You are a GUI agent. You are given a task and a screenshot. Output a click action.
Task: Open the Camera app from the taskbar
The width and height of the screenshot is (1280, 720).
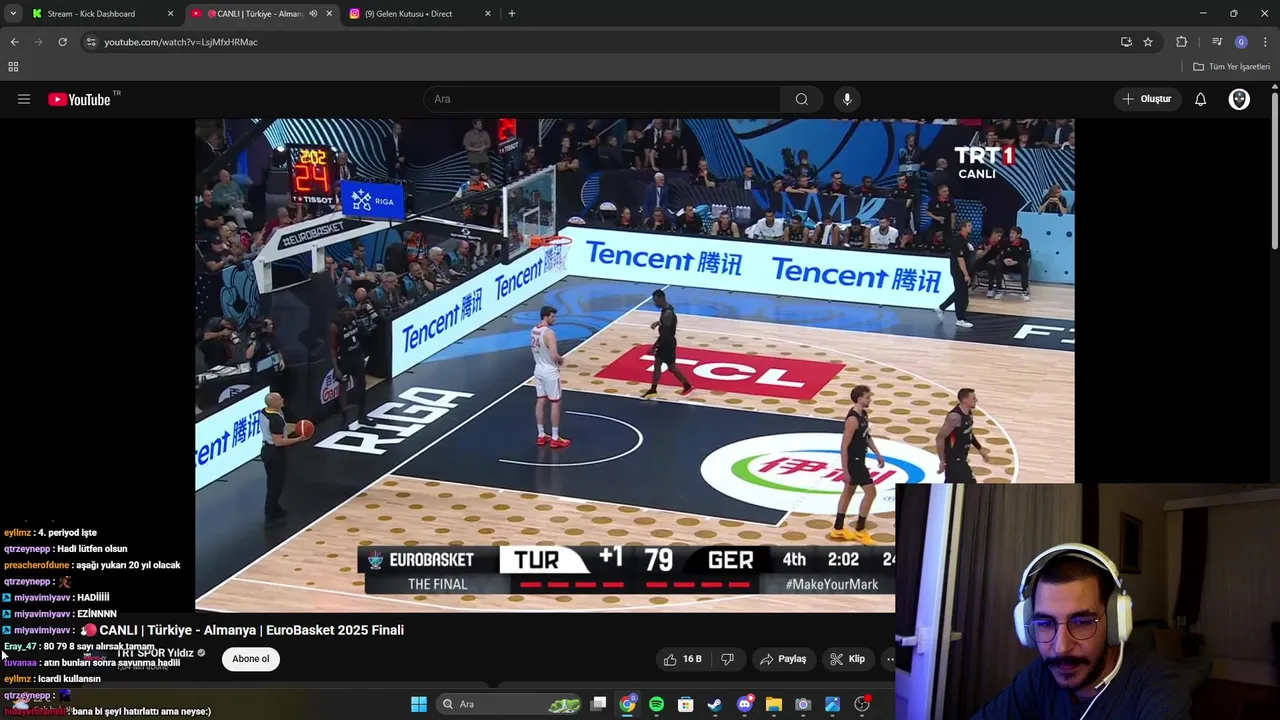(x=803, y=704)
